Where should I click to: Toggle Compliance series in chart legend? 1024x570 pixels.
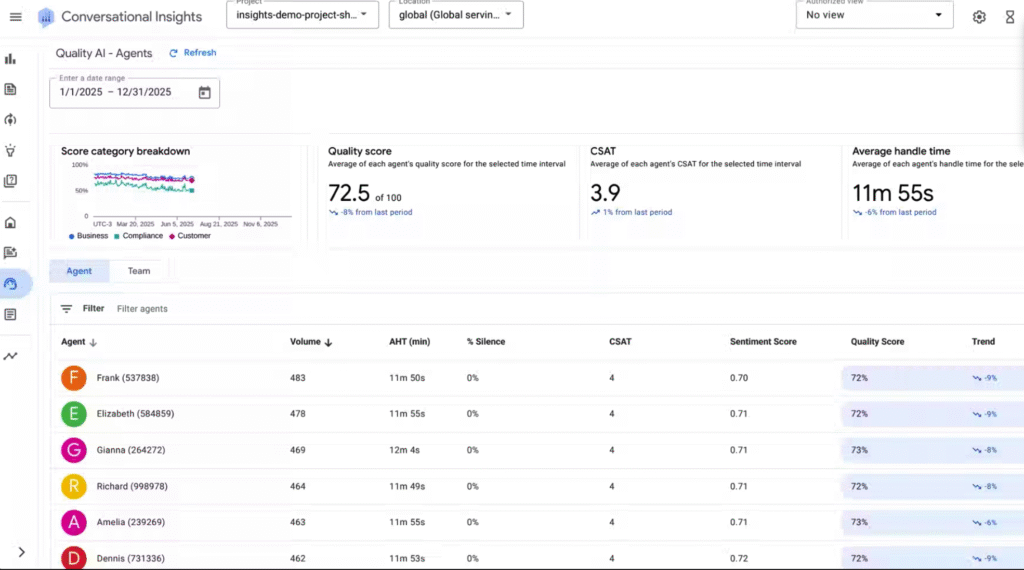coord(138,236)
